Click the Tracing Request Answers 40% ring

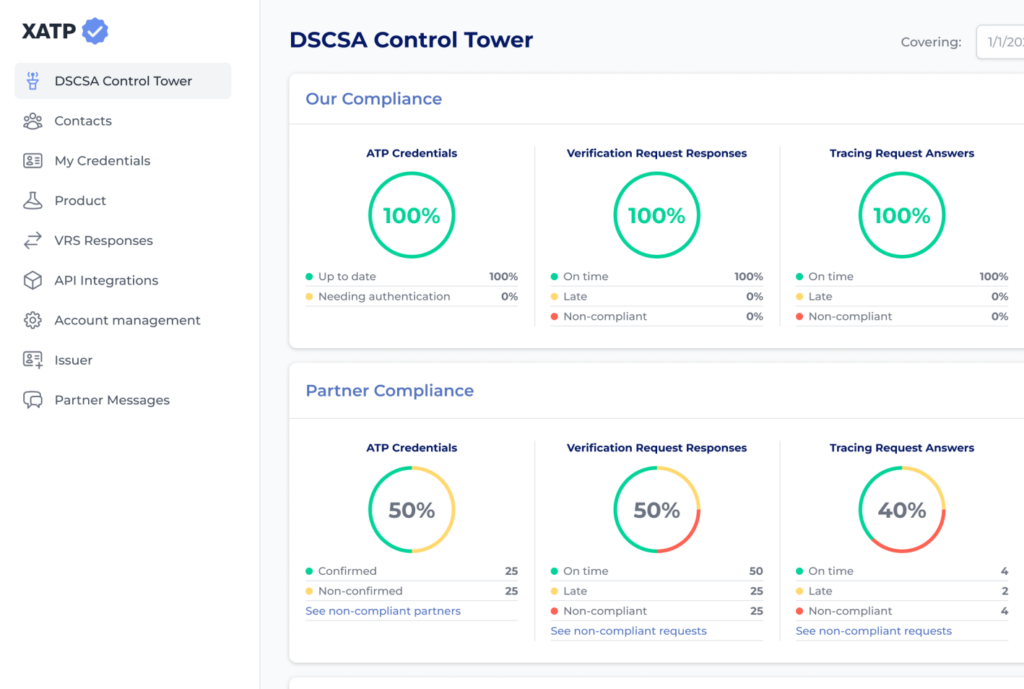902,509
